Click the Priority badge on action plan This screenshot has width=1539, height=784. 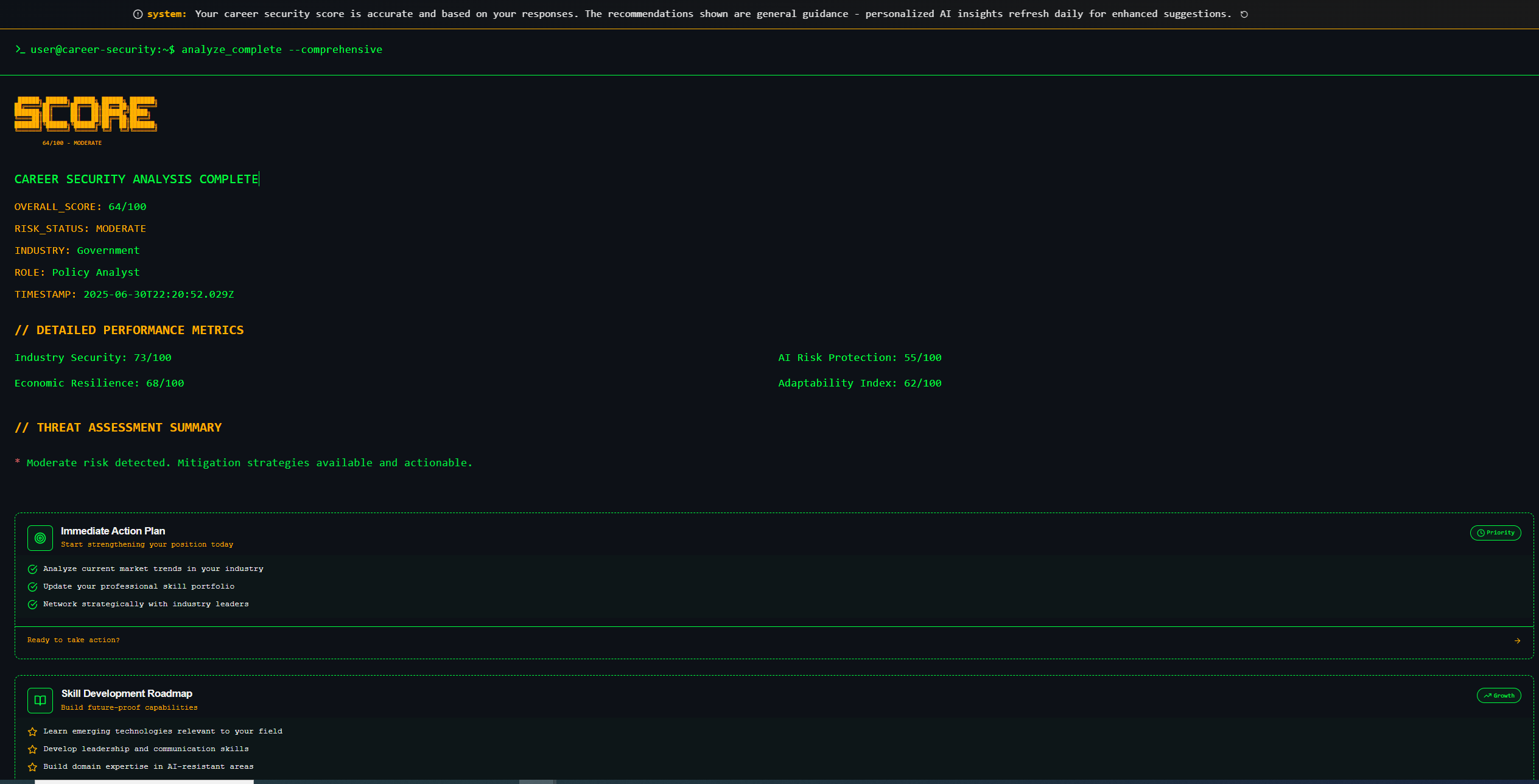(x=1495, y=533)
